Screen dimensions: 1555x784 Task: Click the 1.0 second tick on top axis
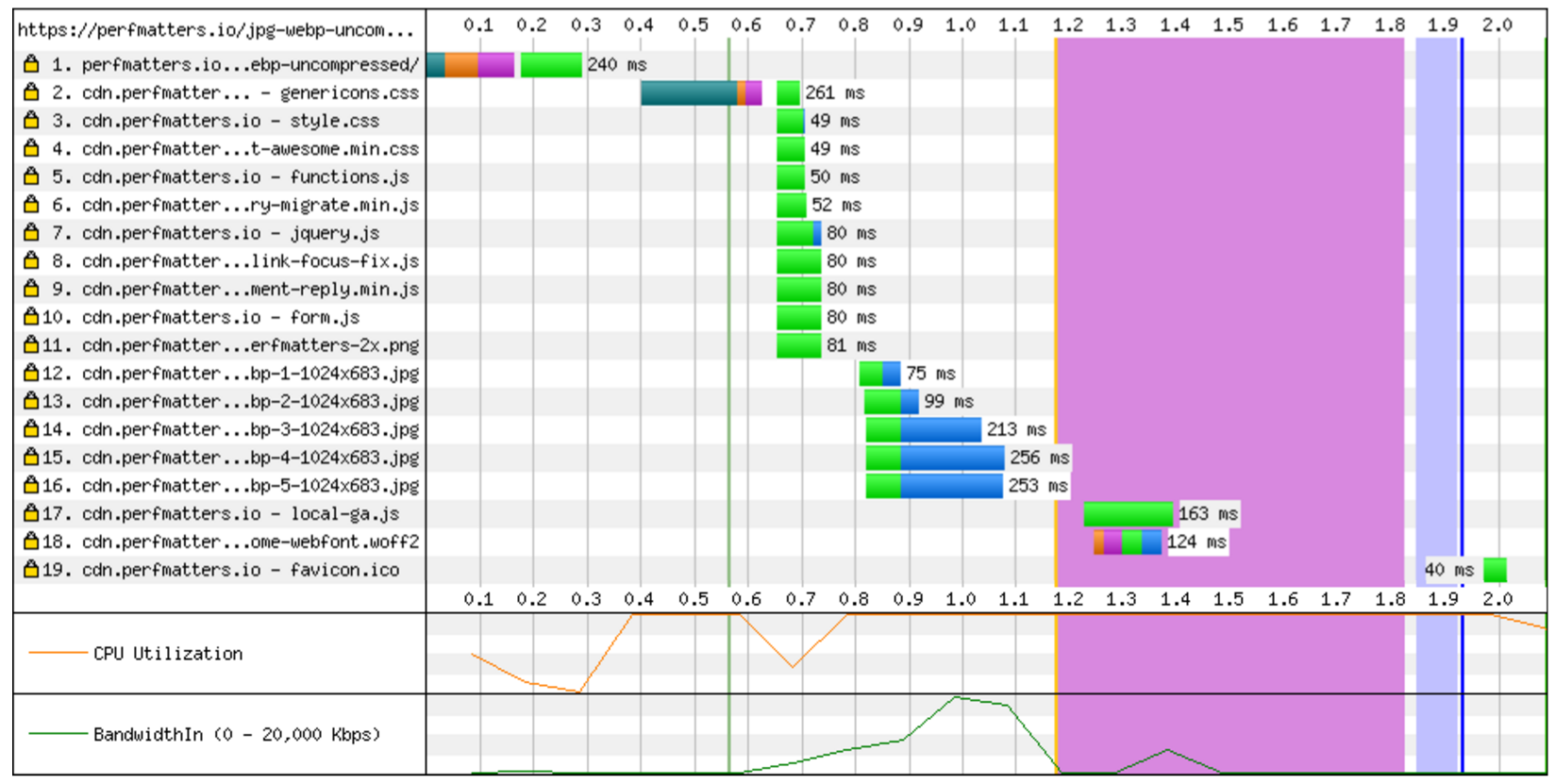click(961, 25)
